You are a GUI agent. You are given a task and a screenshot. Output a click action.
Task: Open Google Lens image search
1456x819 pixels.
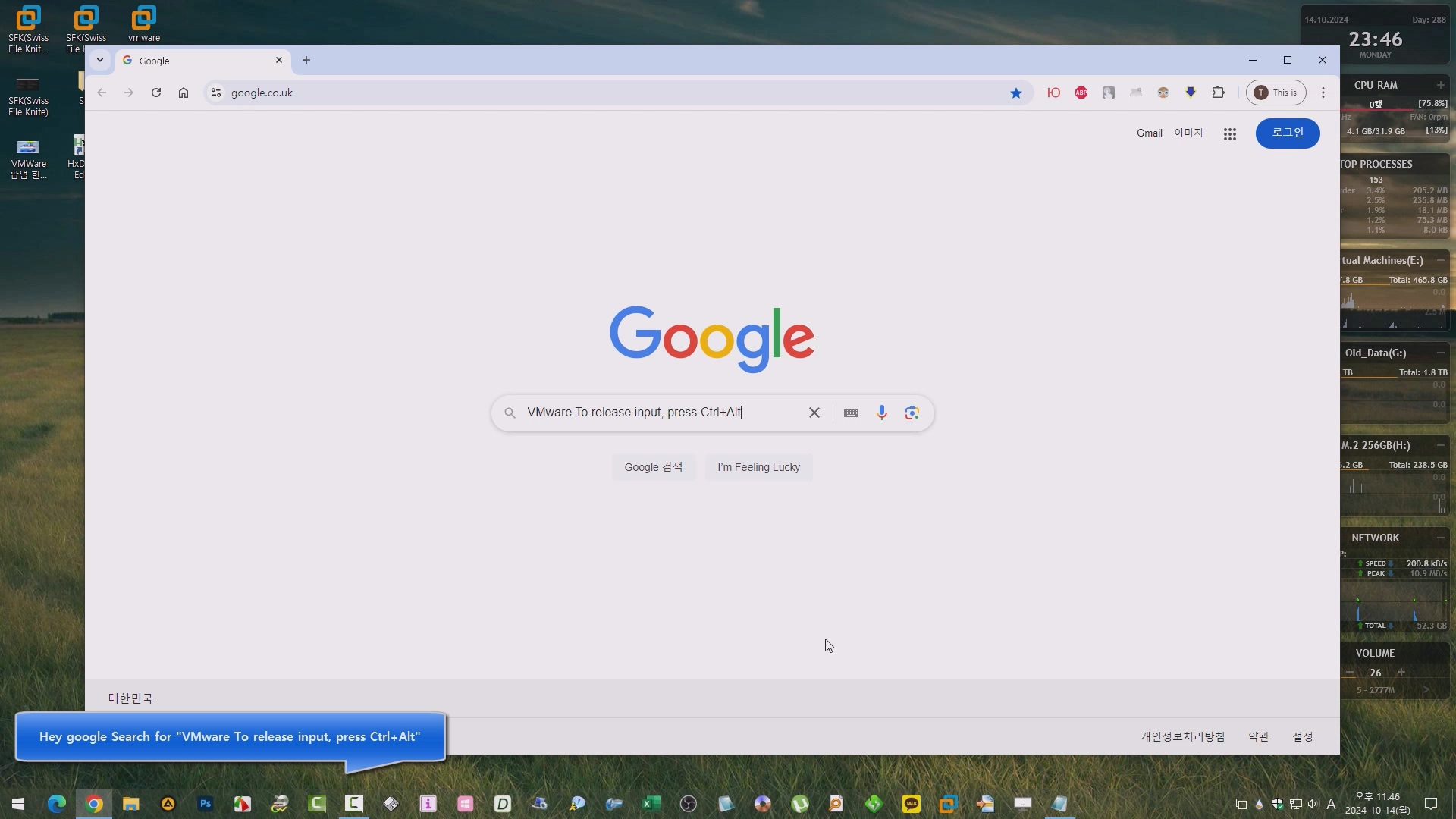pyautogui.click(x=912, y=413)
